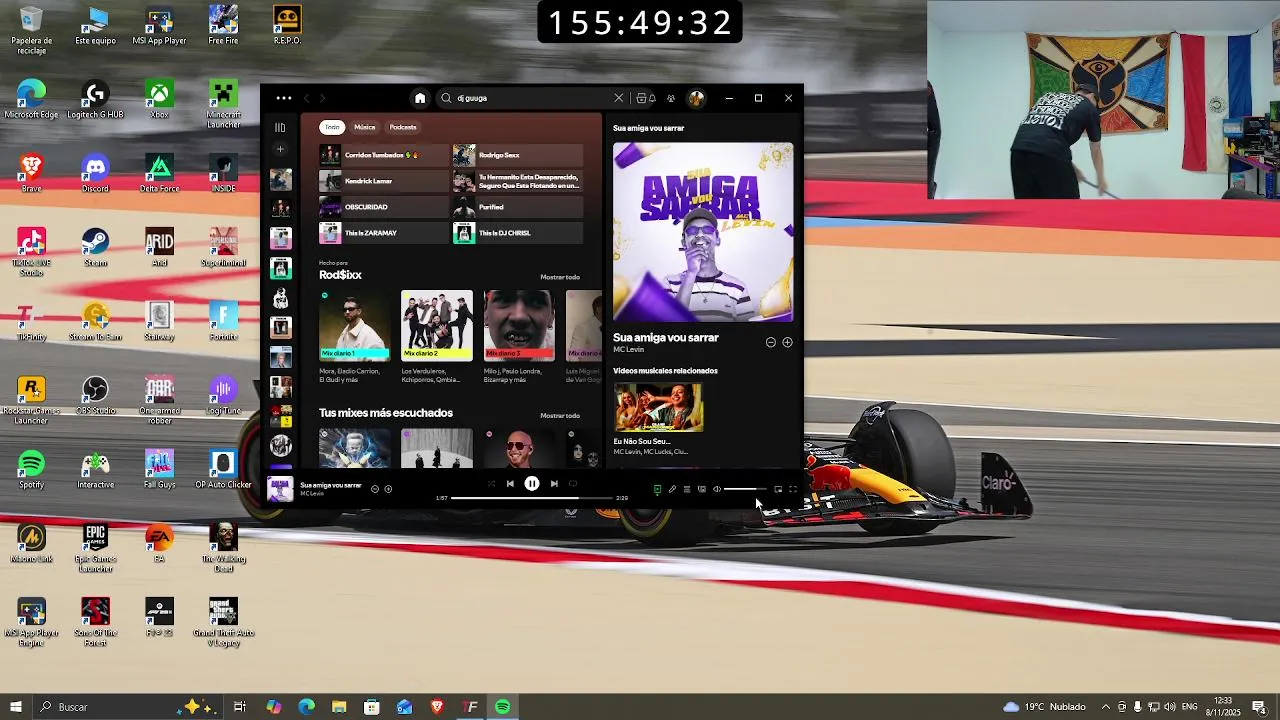Pause the playing song
This screenshot has width=1280, height=720.
pos(532,484)
